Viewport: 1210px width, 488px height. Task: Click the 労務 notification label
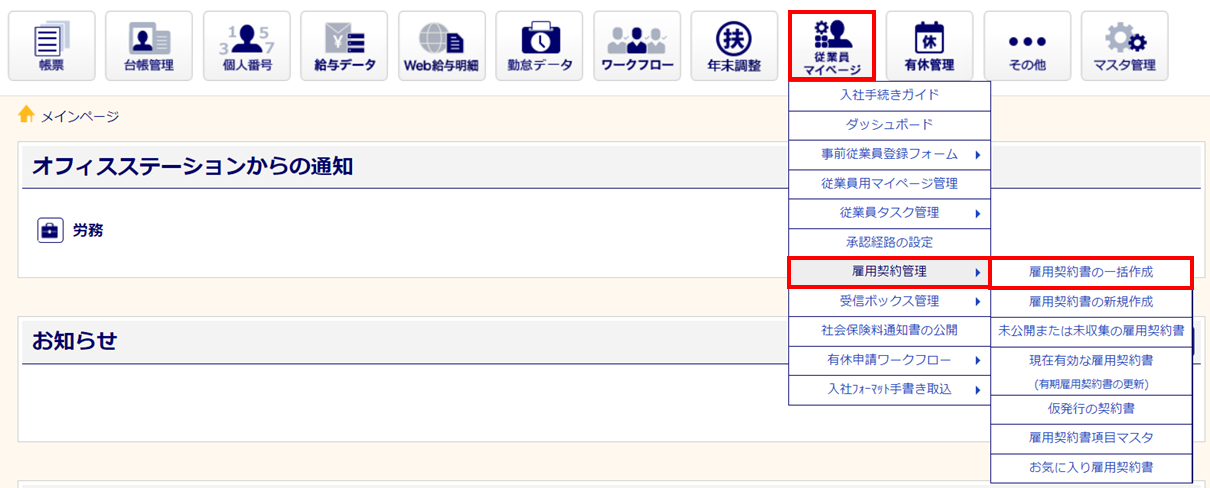(x=88, y=230)
